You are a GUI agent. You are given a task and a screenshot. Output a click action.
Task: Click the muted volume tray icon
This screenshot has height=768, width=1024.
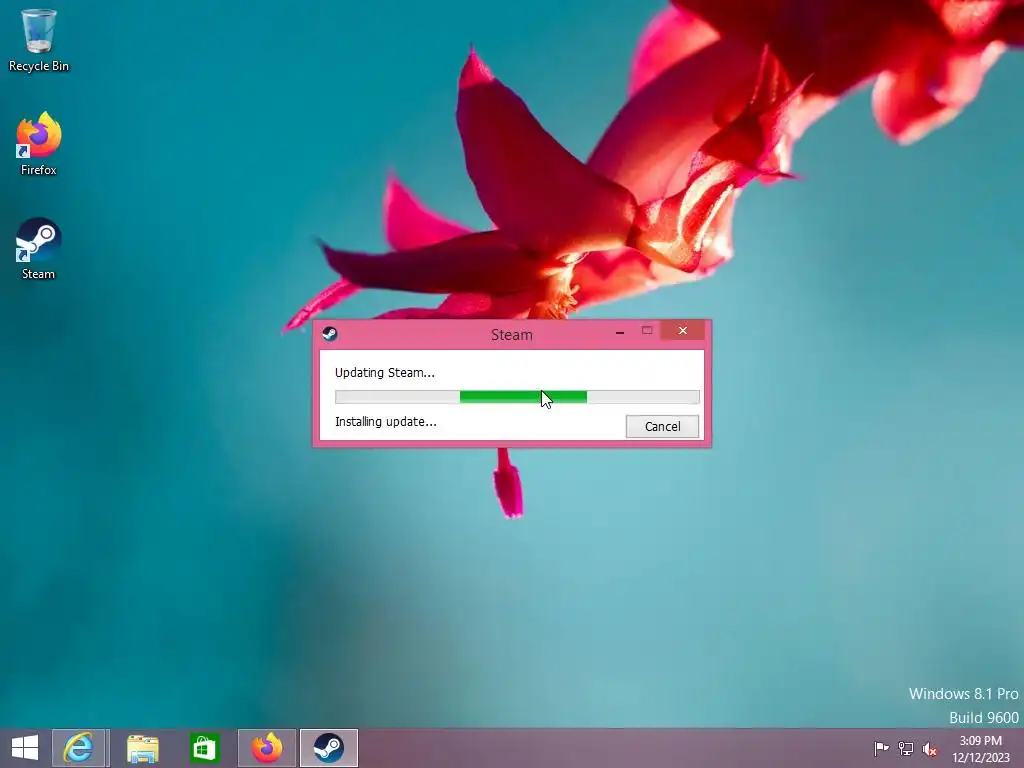tap(930, 748)
